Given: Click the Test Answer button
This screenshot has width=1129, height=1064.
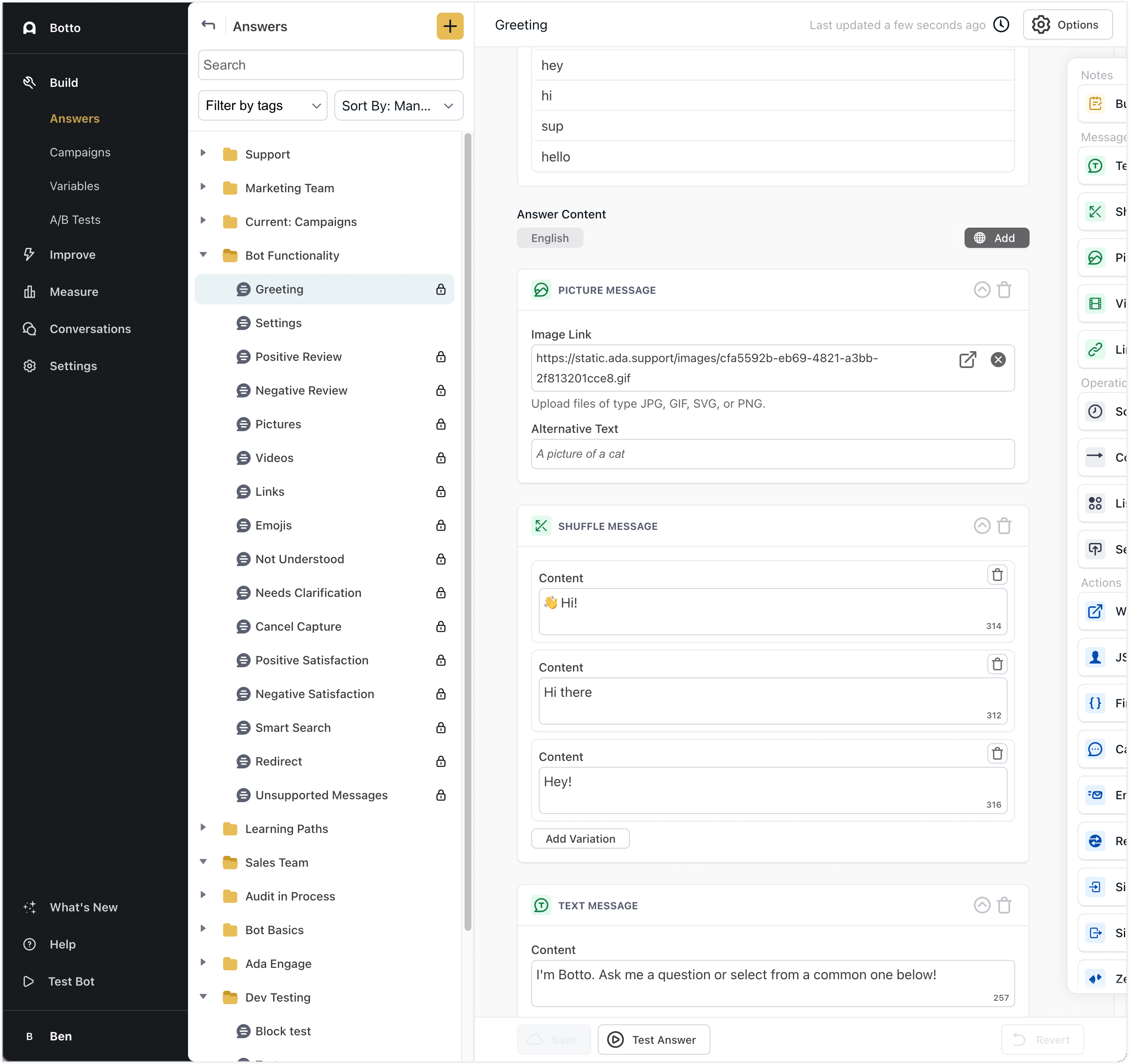Looking at the screenshot, I should (653, 1040).
